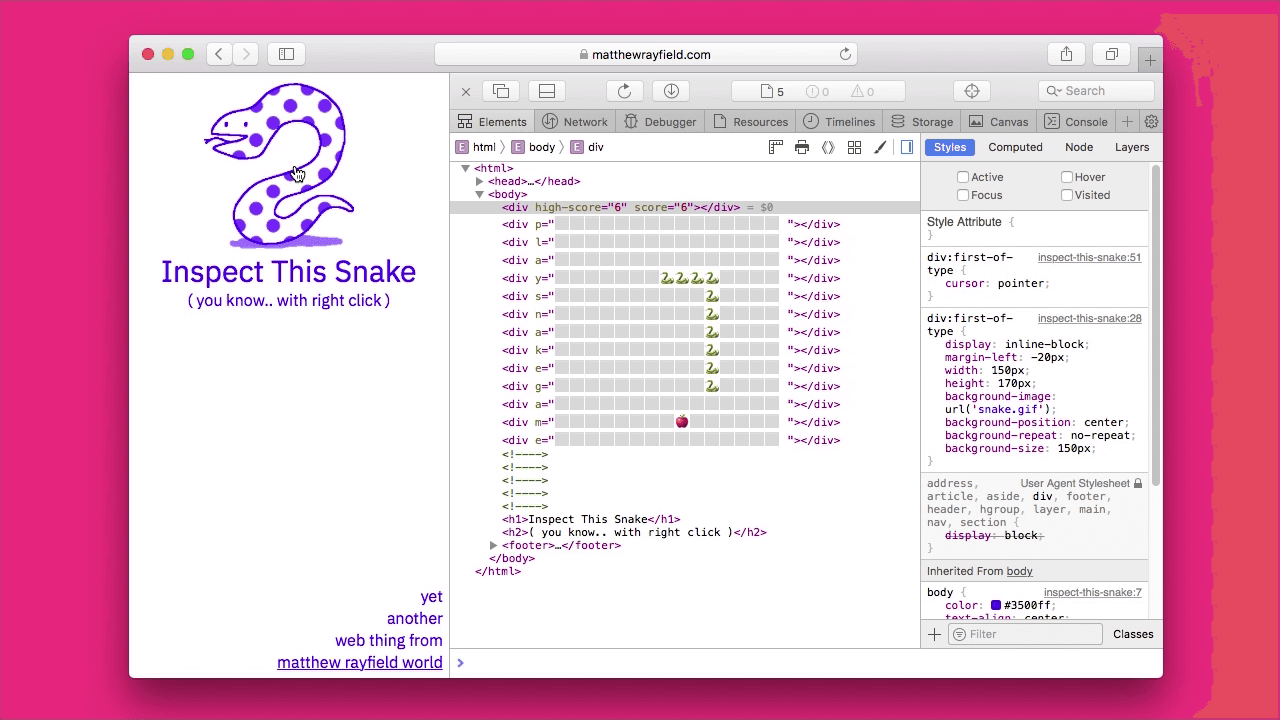The width and height of the screenshot is (1280, 720).
Task: Show rulers in the DOM toolbar
Action: [x=775, y=147]
